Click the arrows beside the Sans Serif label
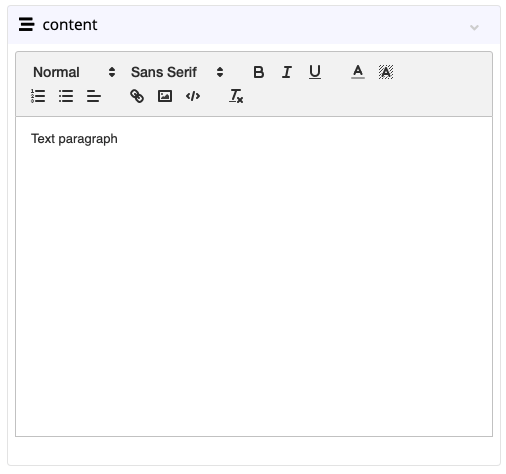 [x=220, y=72]
